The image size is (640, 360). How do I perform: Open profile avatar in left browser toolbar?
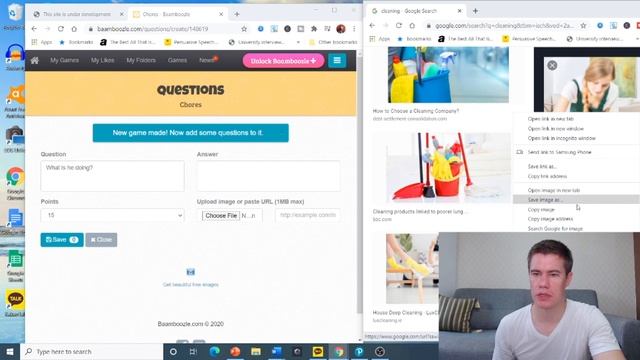(x=341, y=29)
